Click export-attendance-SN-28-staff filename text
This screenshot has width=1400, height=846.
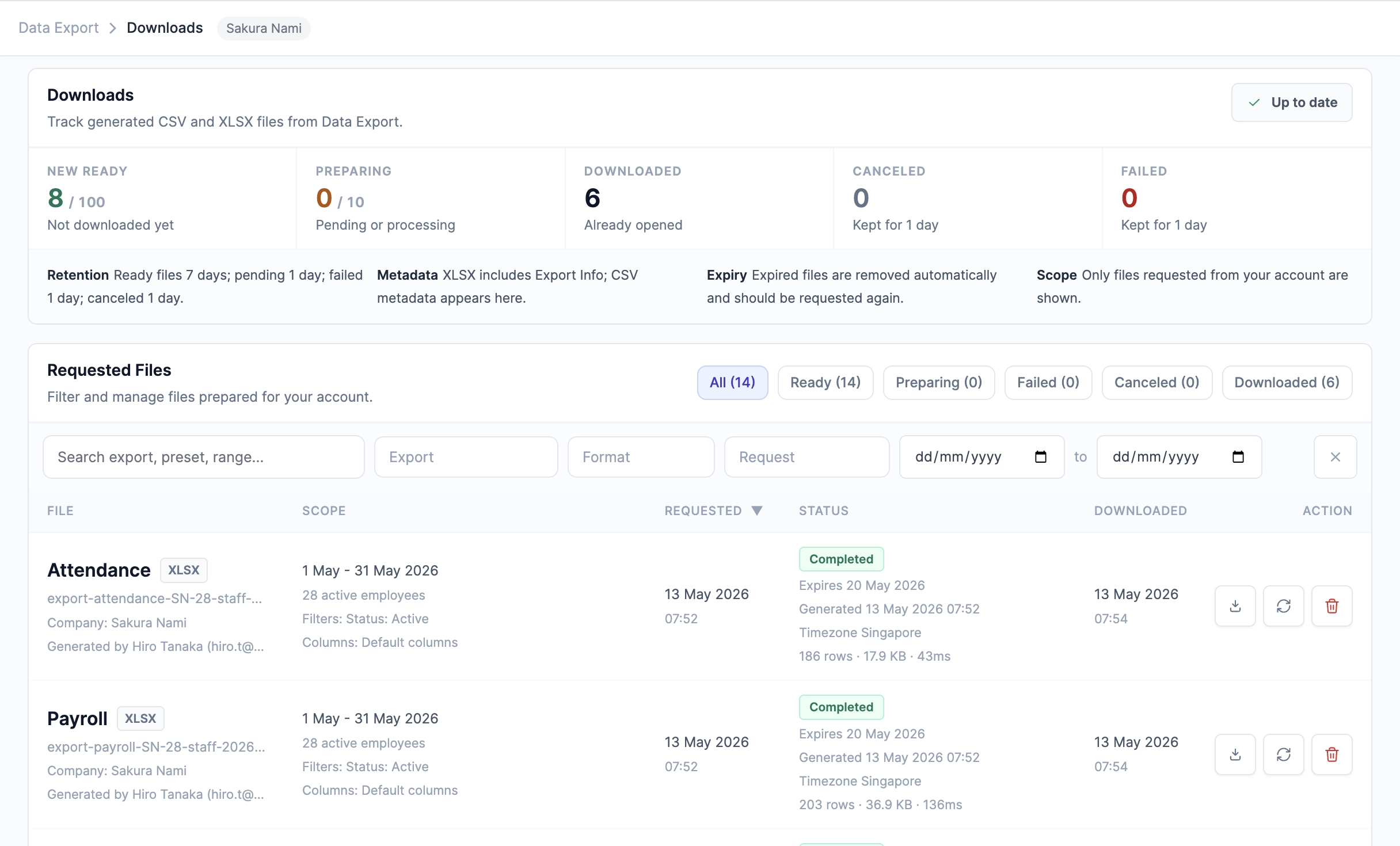(x=155, y=599)
